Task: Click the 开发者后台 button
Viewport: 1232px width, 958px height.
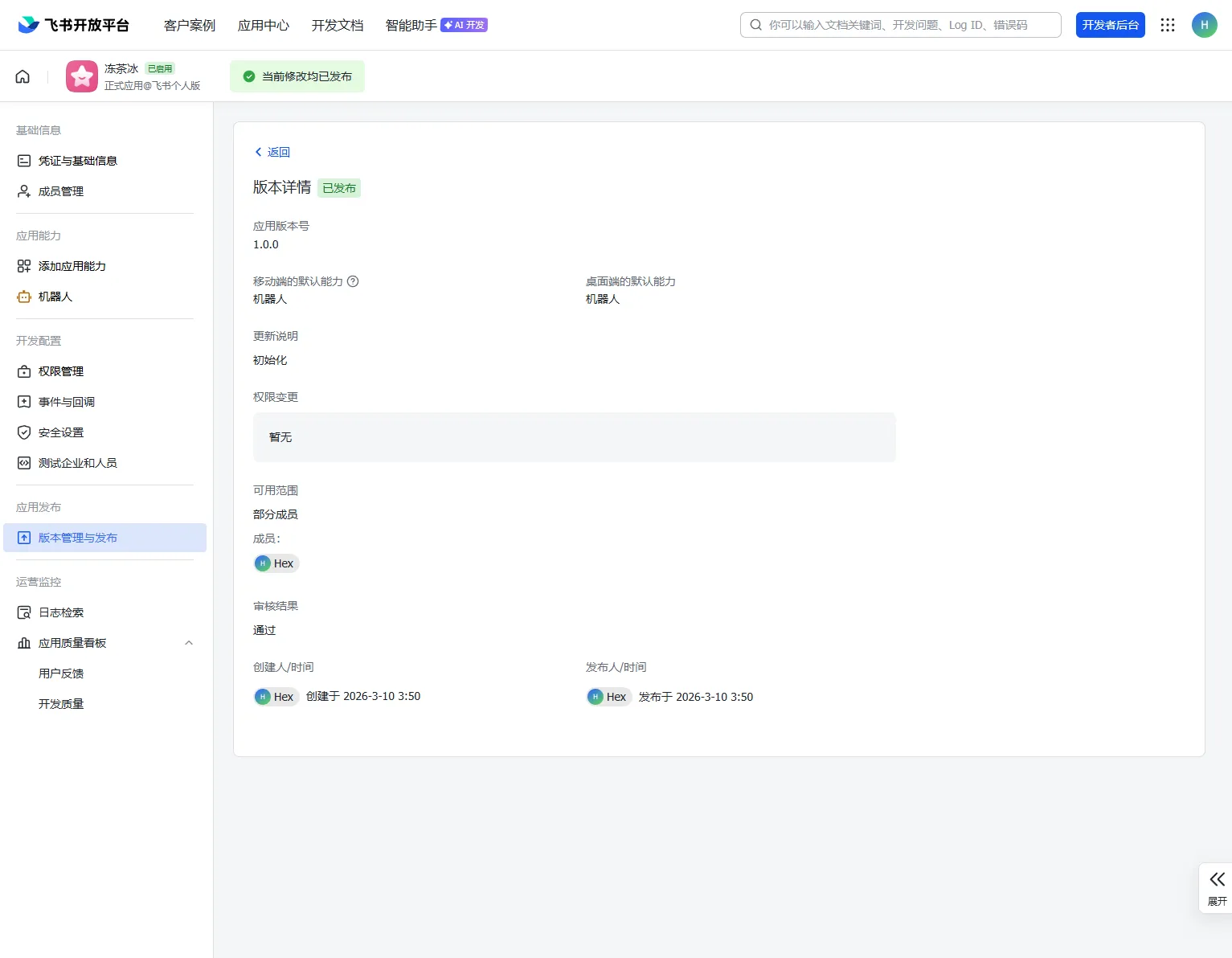Action: 1110,25
